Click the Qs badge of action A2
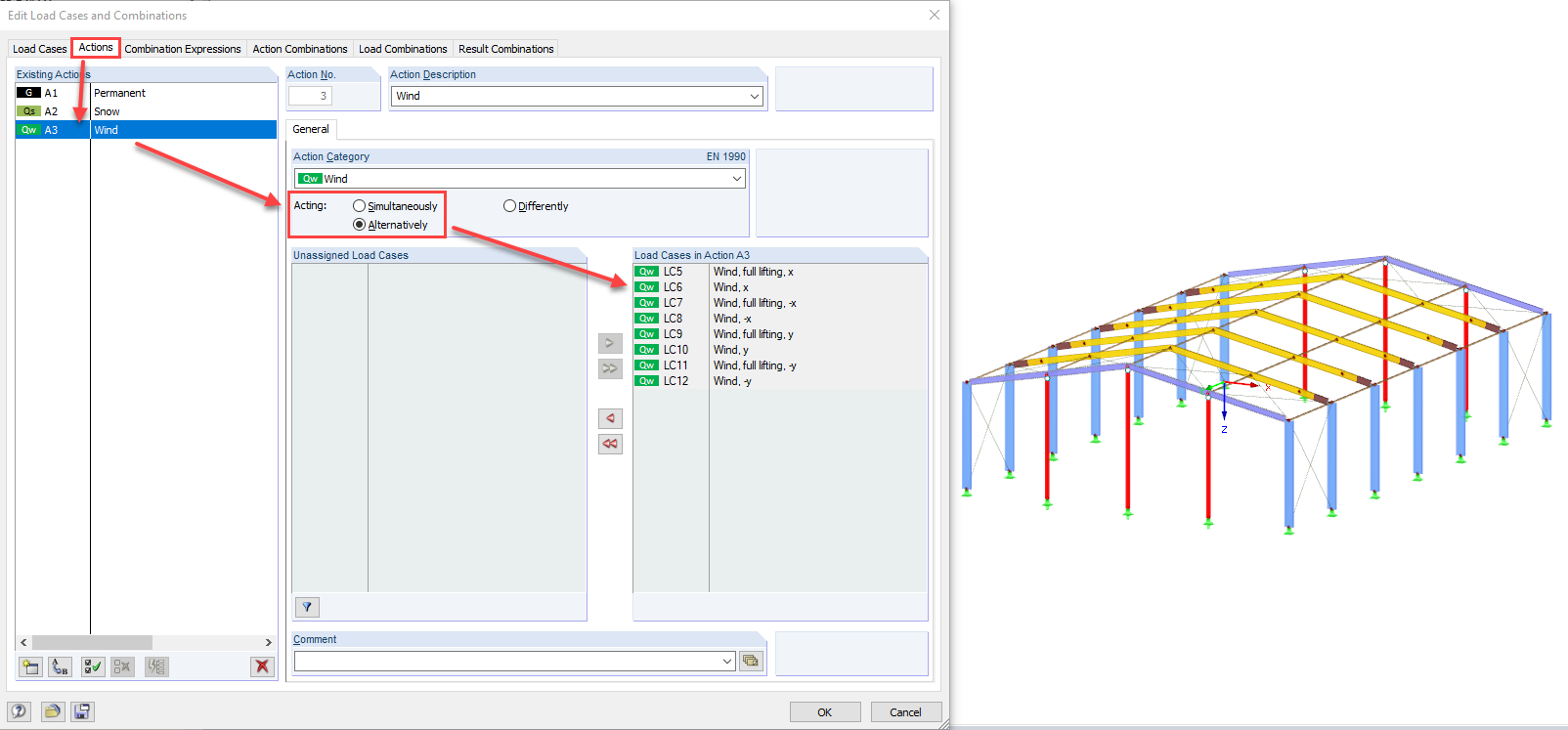 [x=28, y=111]
